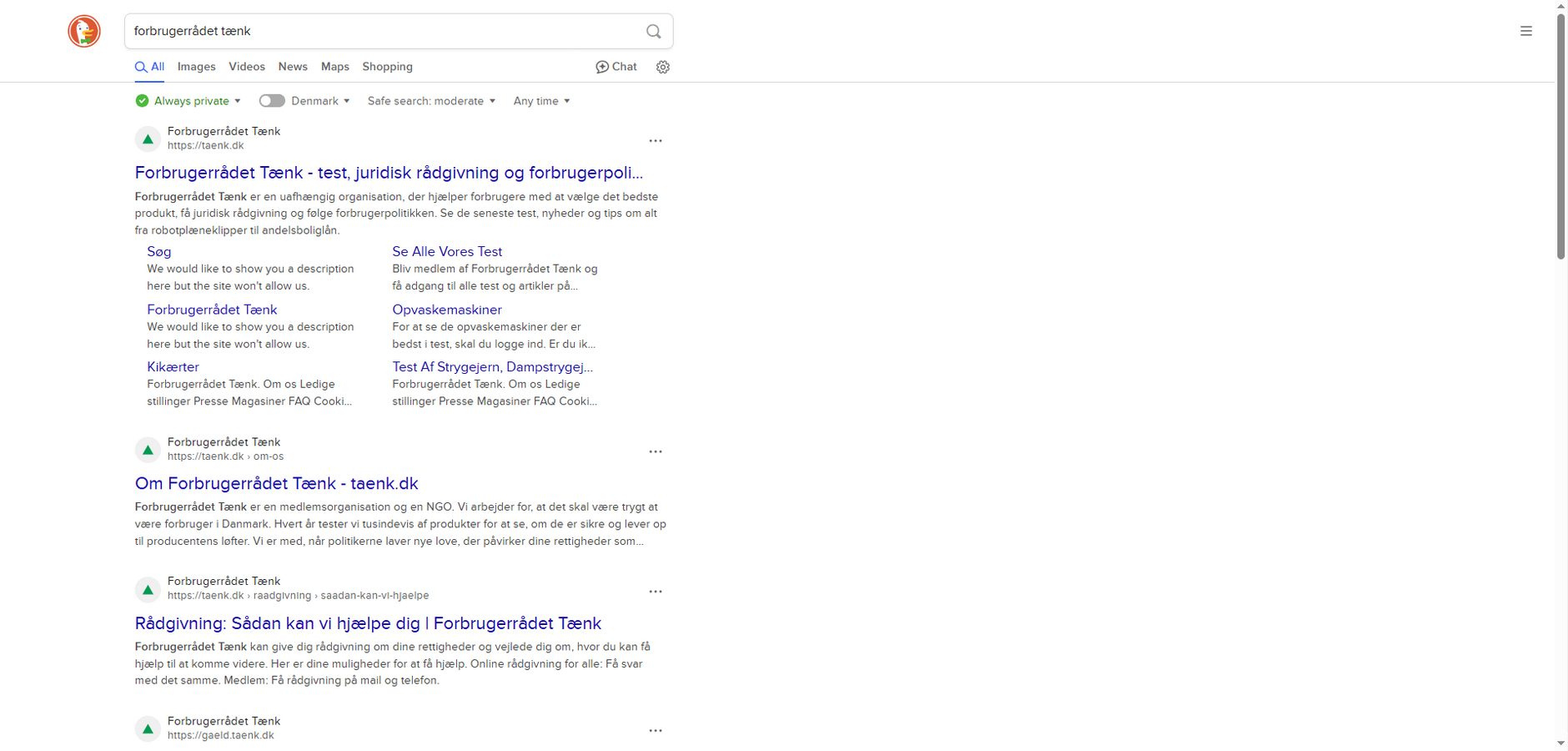Open the Kikærter sitelink
Image resolution: width=1568 pixels, height=751 pixels.
point(173,366)
